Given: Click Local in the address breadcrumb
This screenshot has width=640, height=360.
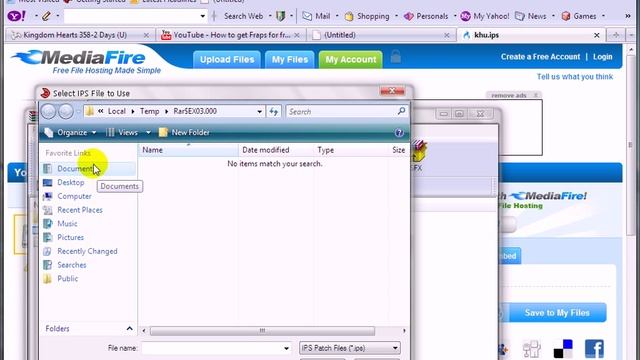Looking at the screenshot, I should pyautogui.click(x=117, y=111).
